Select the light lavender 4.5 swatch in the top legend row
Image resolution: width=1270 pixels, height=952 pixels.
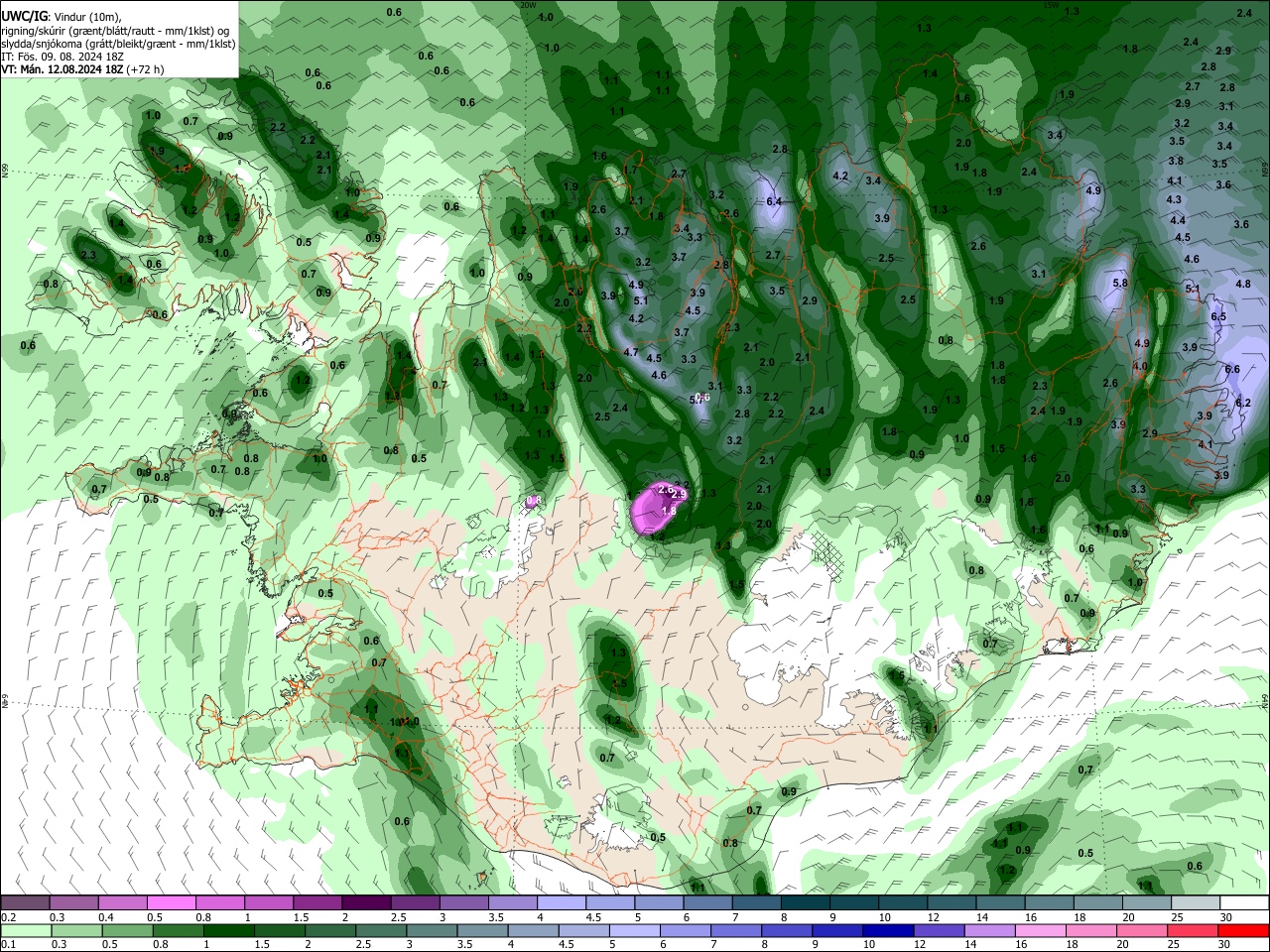click(x=610, y=903)
